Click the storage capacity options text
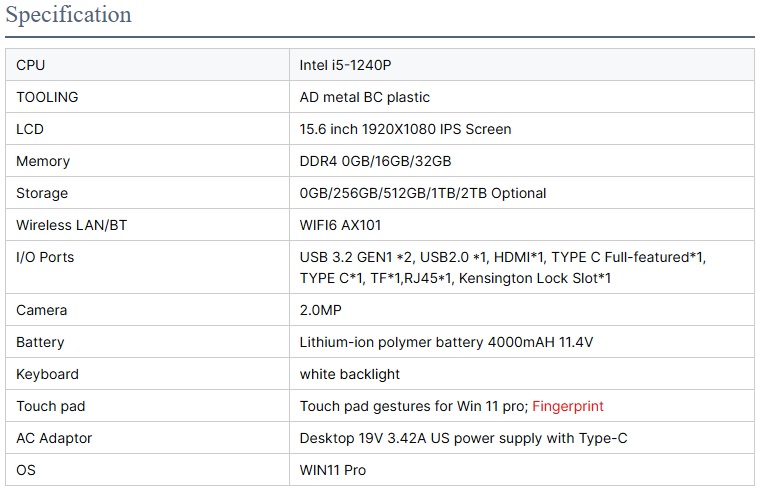Viewport: 760px width, 494px height. pyautogui.click(x=423, y=193)
